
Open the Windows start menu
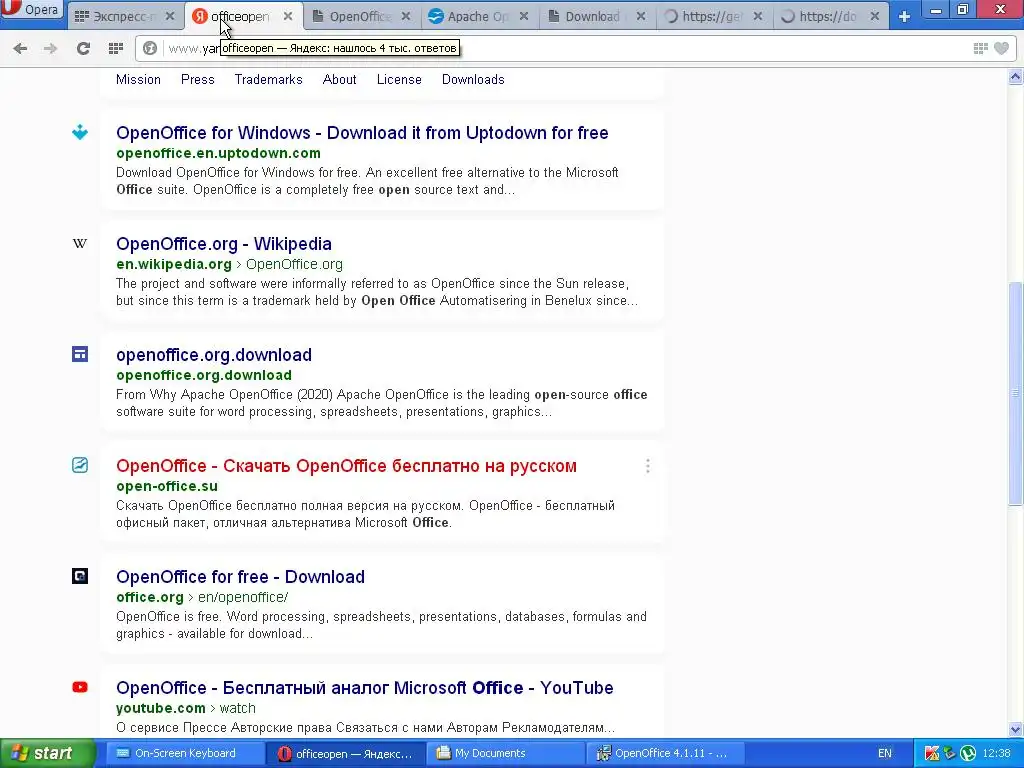pos(46,753)
